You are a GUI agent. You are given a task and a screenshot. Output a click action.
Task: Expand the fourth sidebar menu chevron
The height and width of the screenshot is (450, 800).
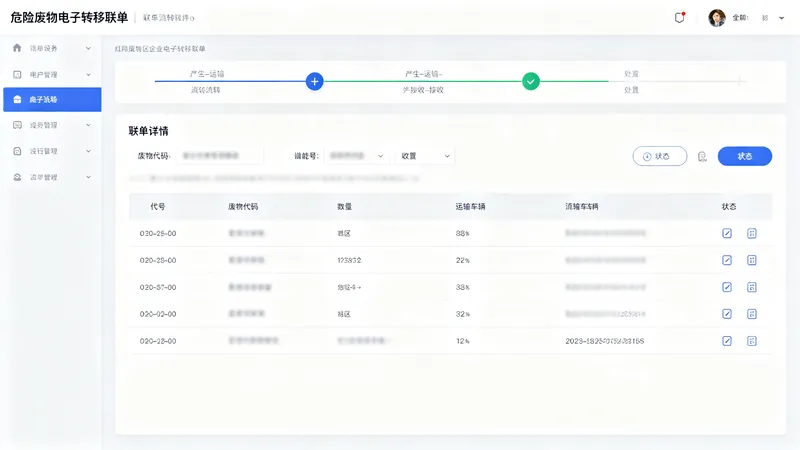pos(88,125)
